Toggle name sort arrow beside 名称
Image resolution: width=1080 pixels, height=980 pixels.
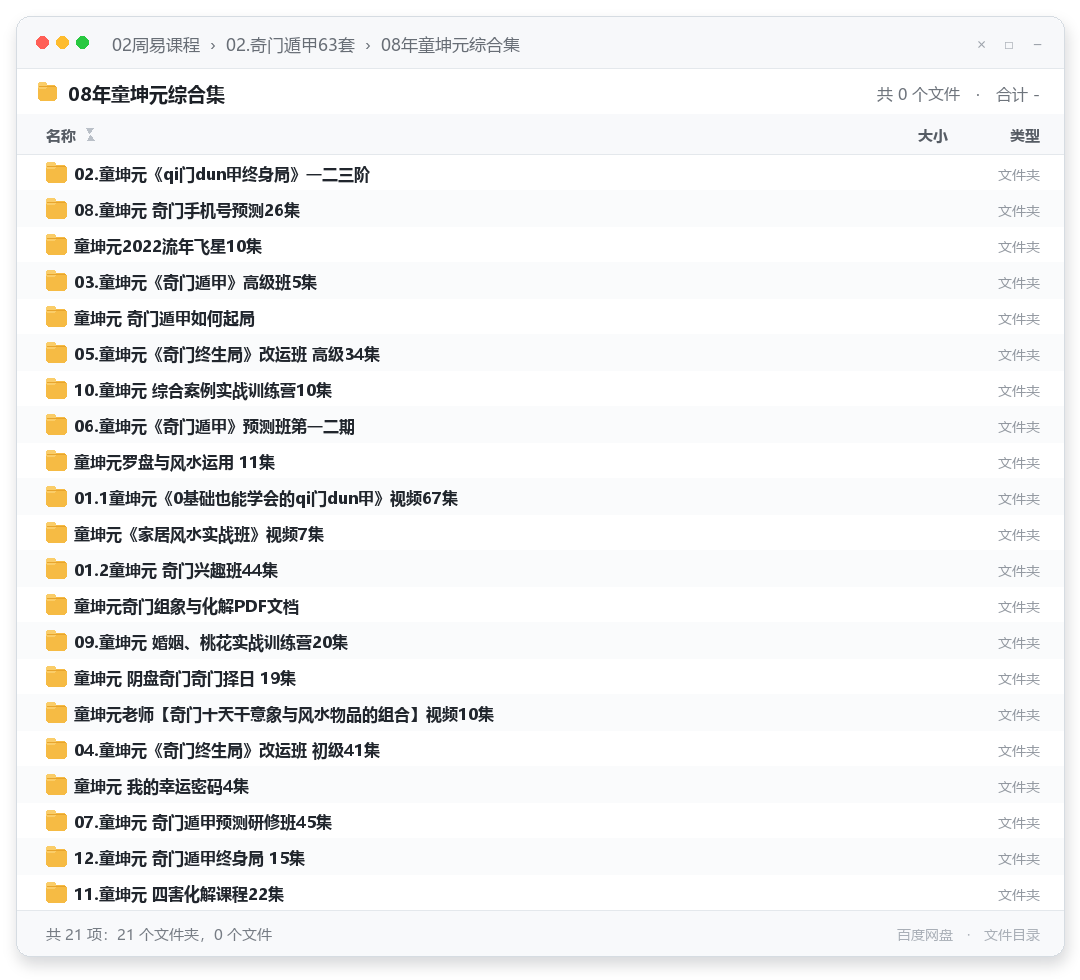pos(90,135)
